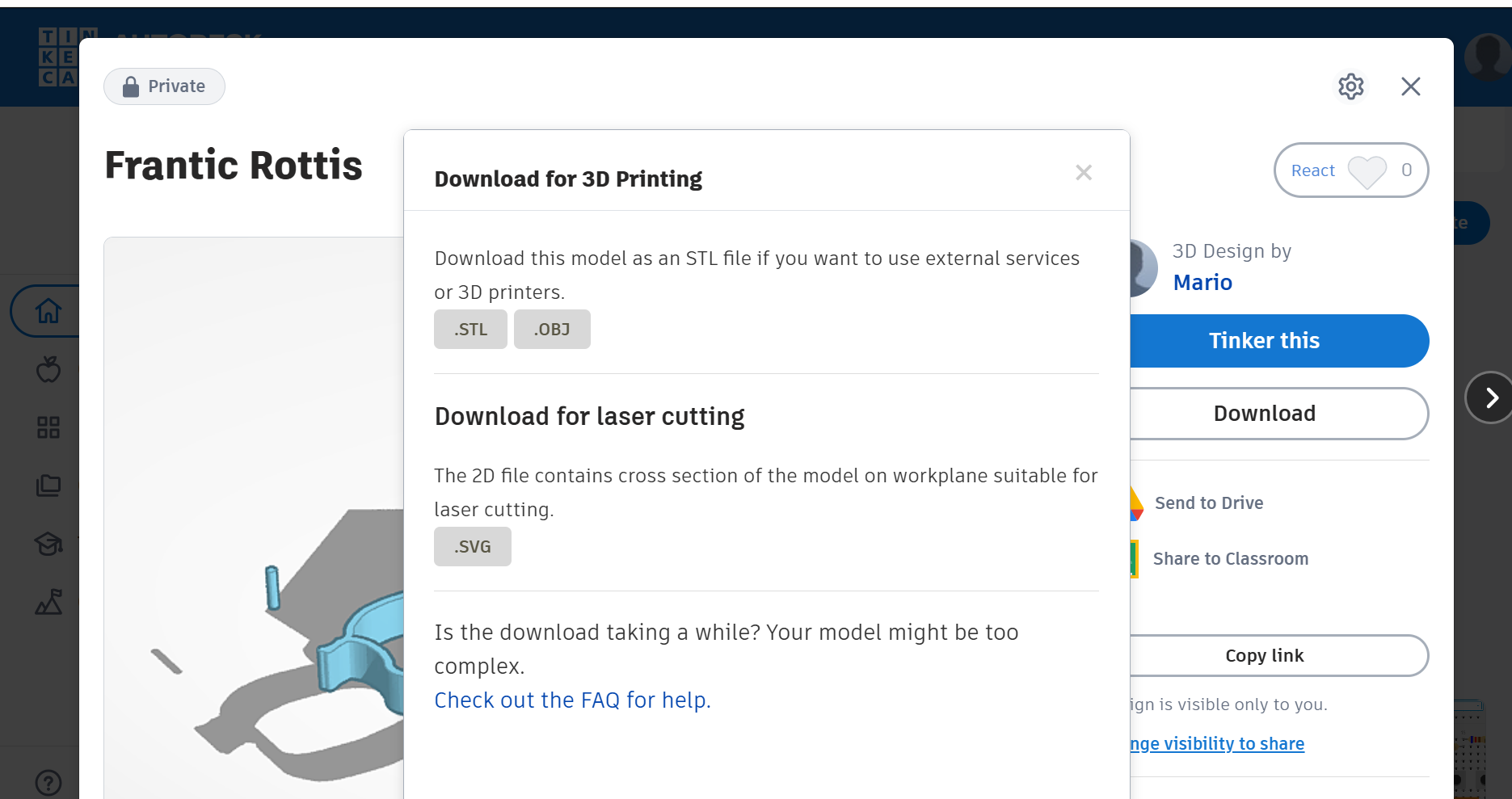Image resolution: width=1512 pixels, height=799 pixels.
Task: Open the collections folder sidebar icon
Action: 48,486
